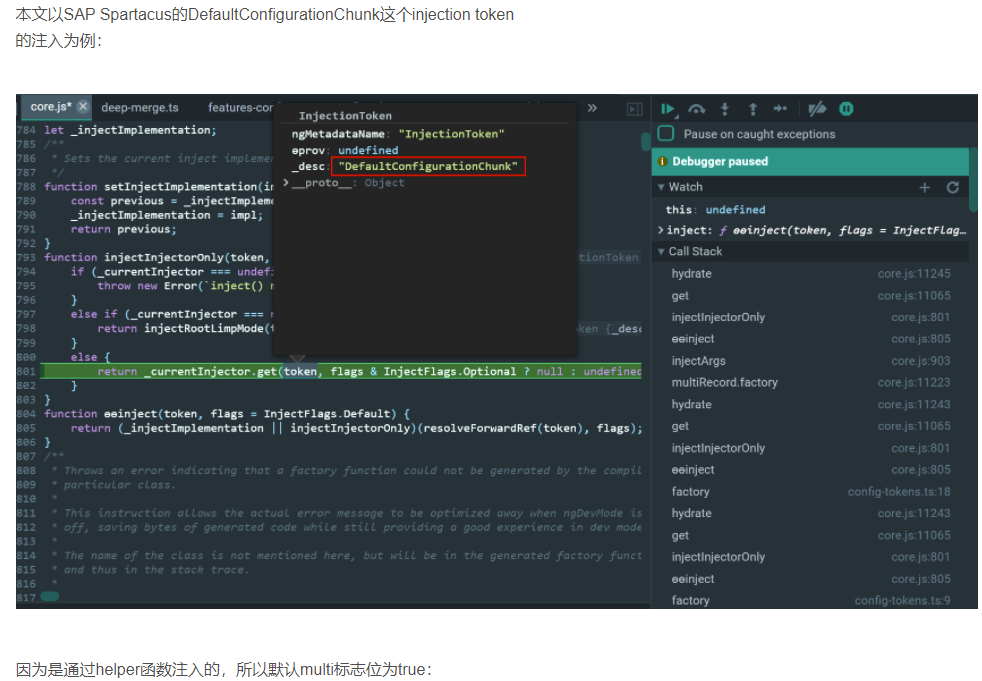Deactivate breakpoints icon

point(817,109)
